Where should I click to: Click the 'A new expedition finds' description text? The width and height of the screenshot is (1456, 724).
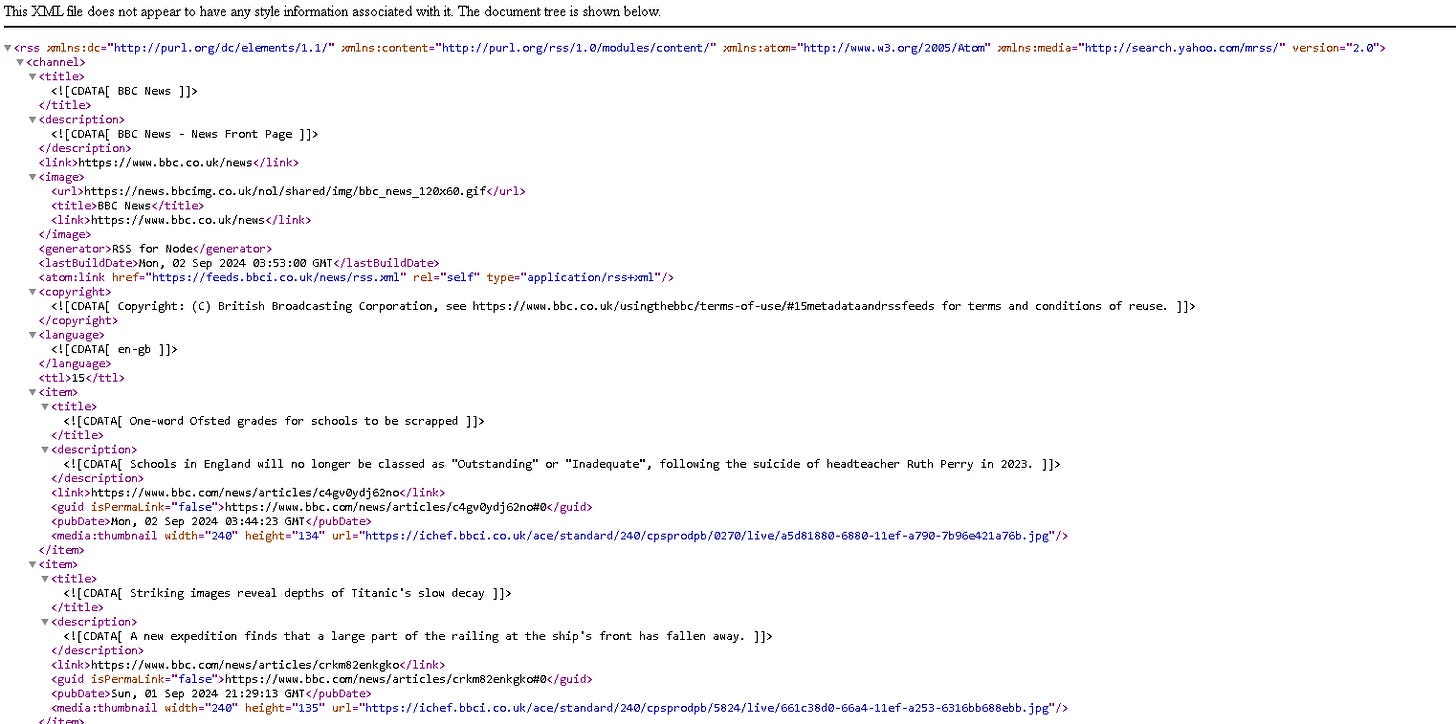(x=418, y=636)
